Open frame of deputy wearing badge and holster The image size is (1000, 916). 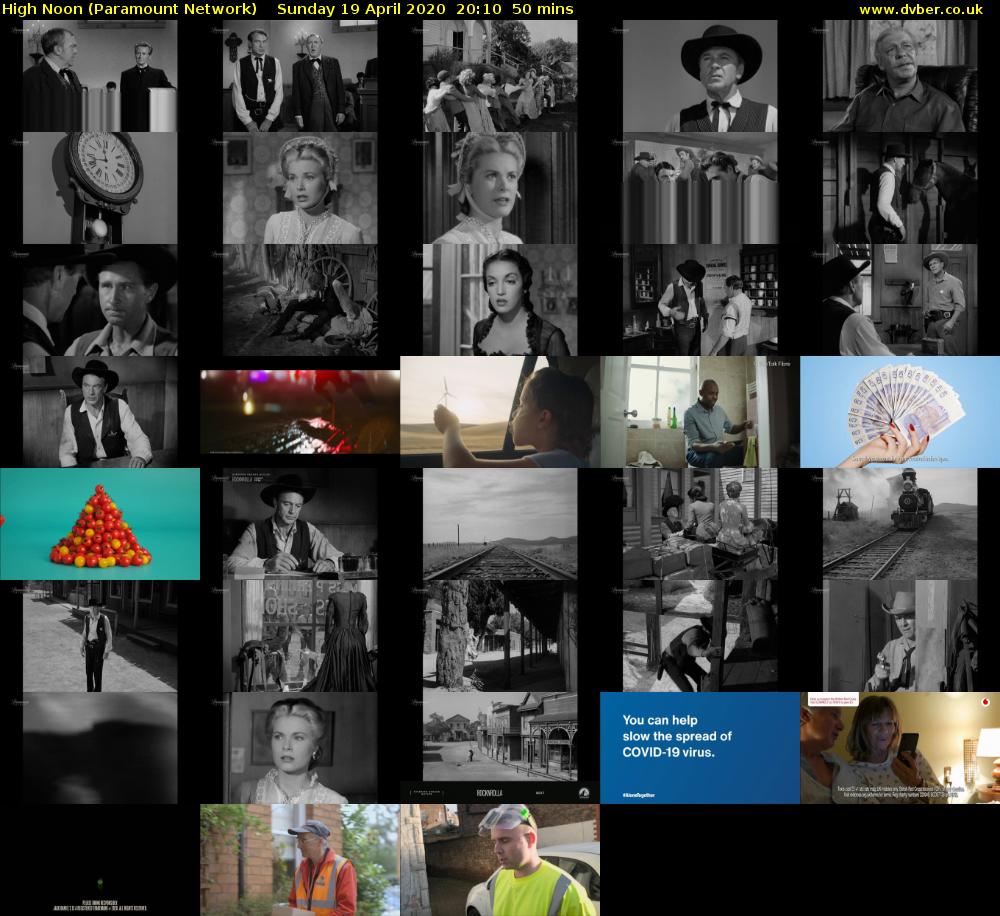(900, 300)
